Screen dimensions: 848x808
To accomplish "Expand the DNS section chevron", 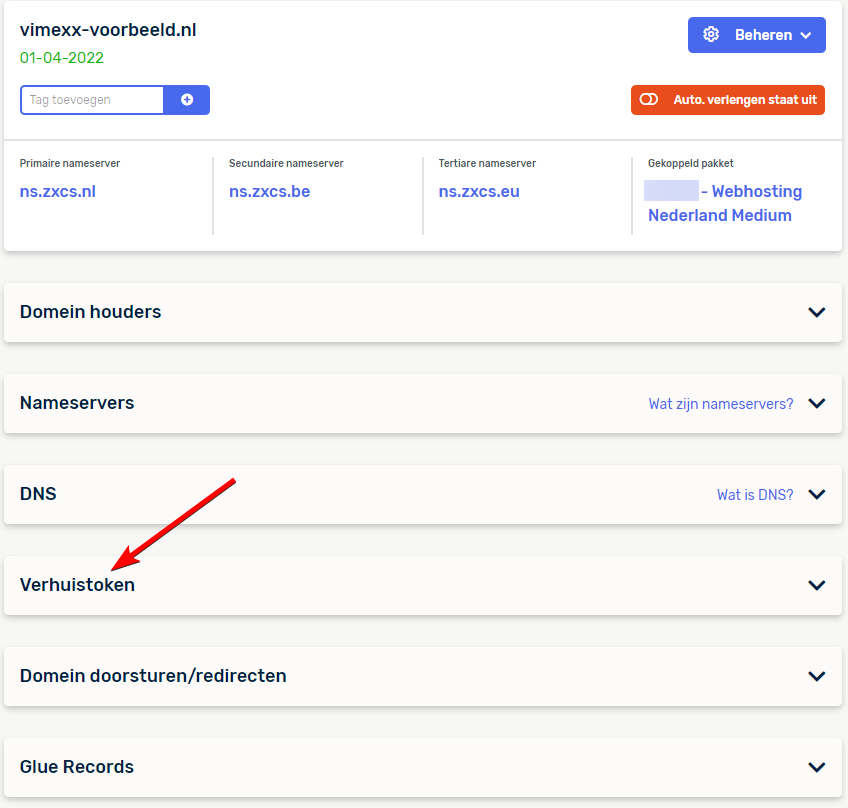I will pyautogui.click(x=817, y=495).
